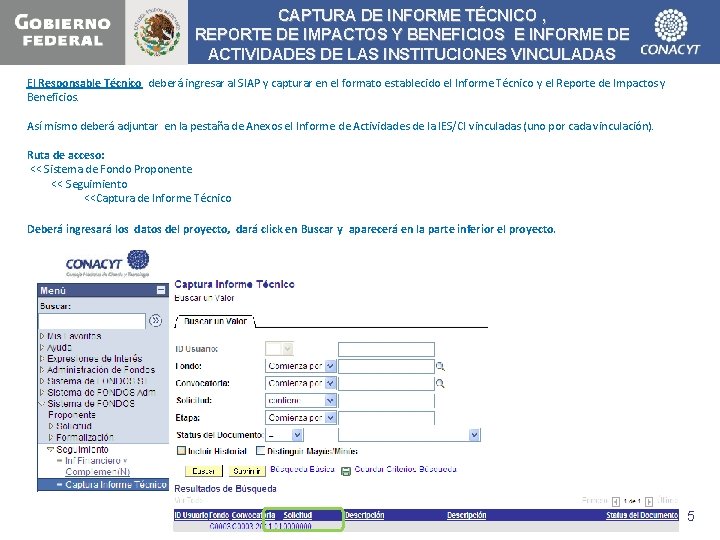The width and height of the screenshot is (720, 540).
Task: Sort by first Descripción column header
Action: click(x=365, y=515)
